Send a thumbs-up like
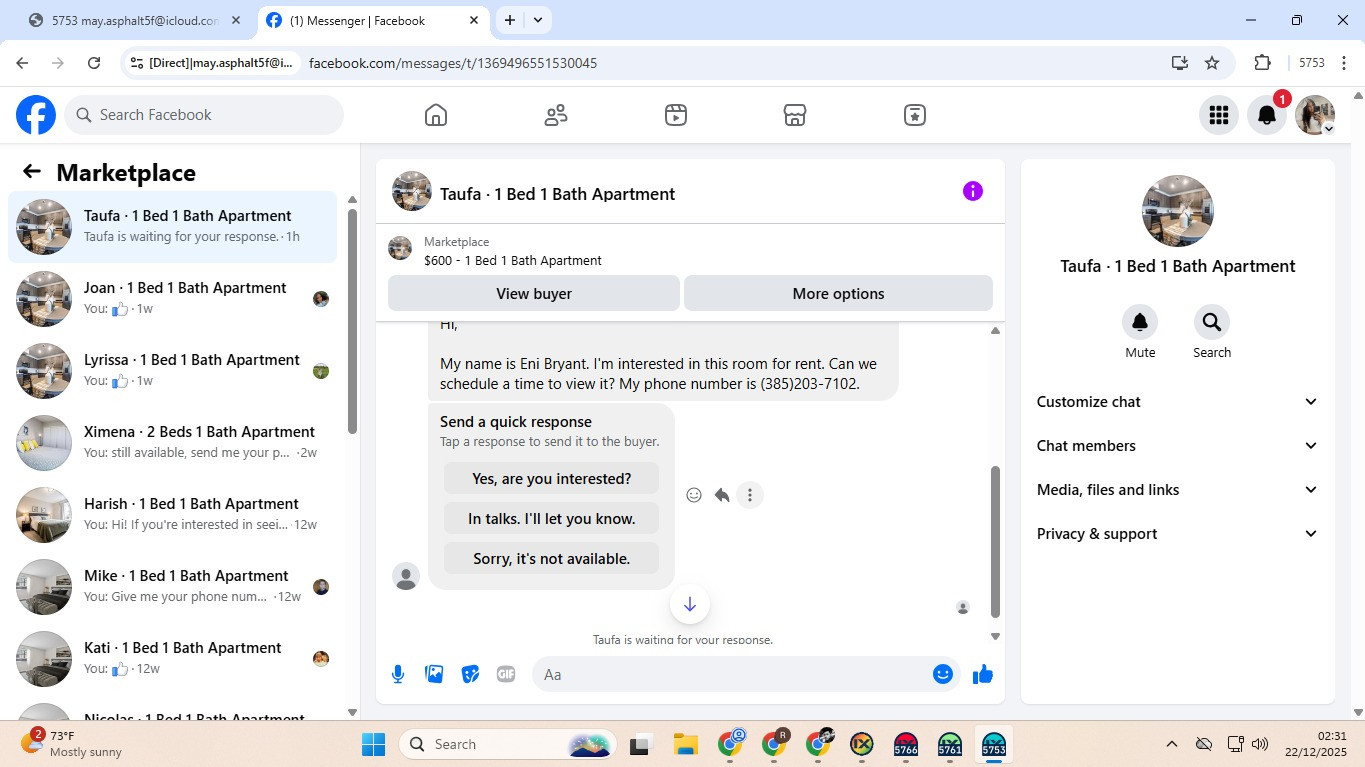This screenshot has height=767, width=1365. click(x=983, y=674)
